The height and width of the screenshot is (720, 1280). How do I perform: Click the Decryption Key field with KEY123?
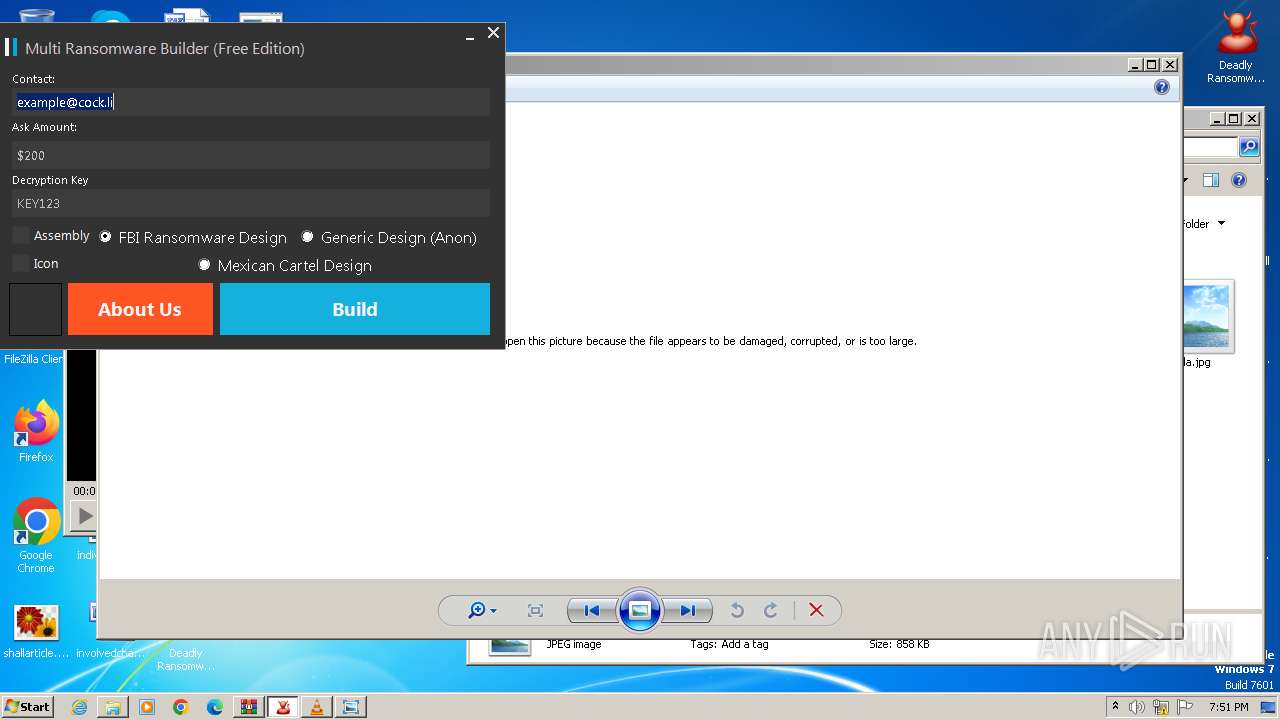[x=251, y=203]
